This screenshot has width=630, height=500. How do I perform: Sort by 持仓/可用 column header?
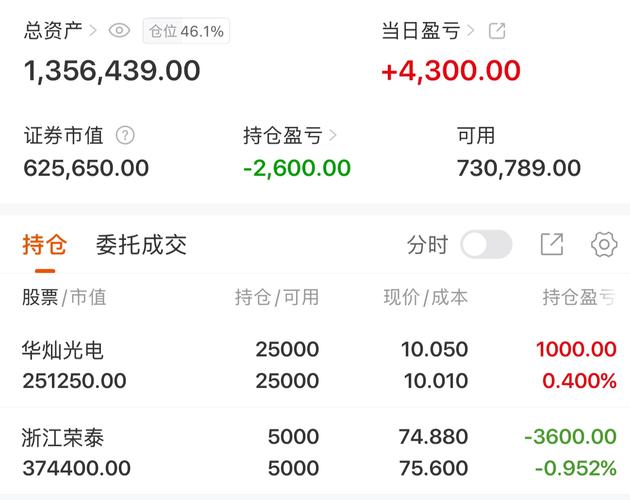point(277,297)
